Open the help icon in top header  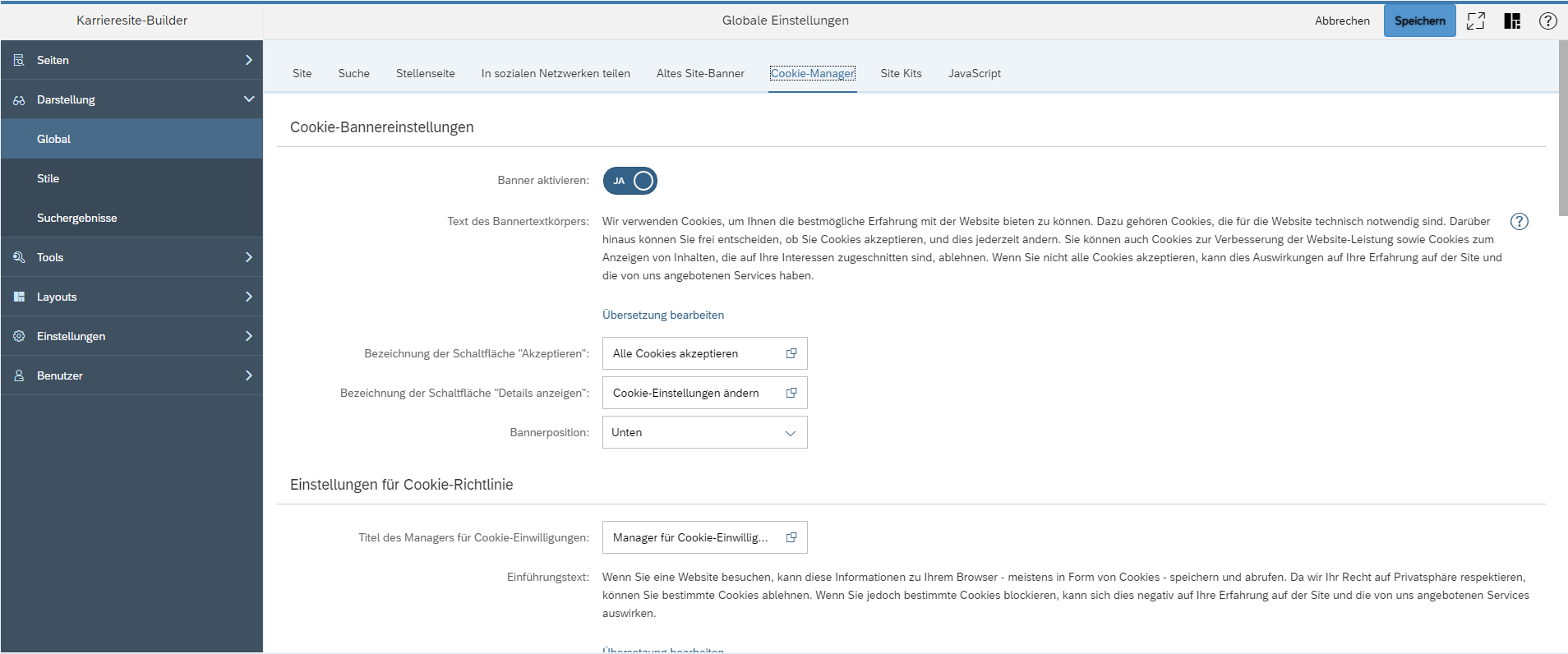click(1548, 21)
